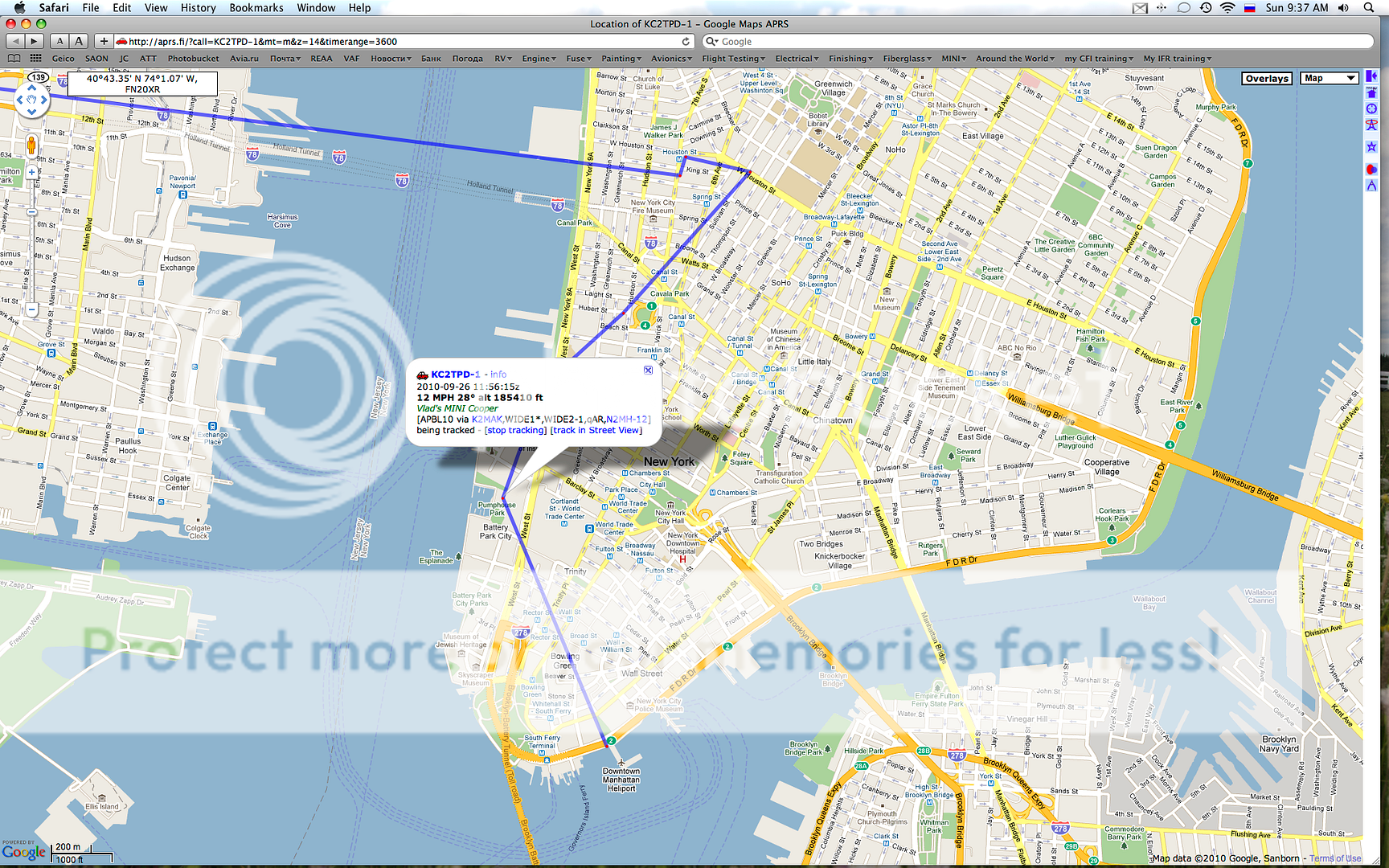The width and height of the screenshot is (1389, 868).
Task: Click the star icon in right sidebar
Action: [x=1371, y=147]
